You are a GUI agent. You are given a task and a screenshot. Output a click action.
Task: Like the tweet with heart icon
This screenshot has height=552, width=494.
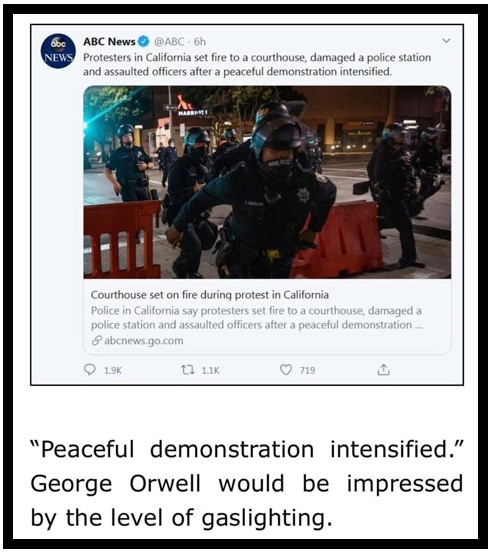coord(286,370)
